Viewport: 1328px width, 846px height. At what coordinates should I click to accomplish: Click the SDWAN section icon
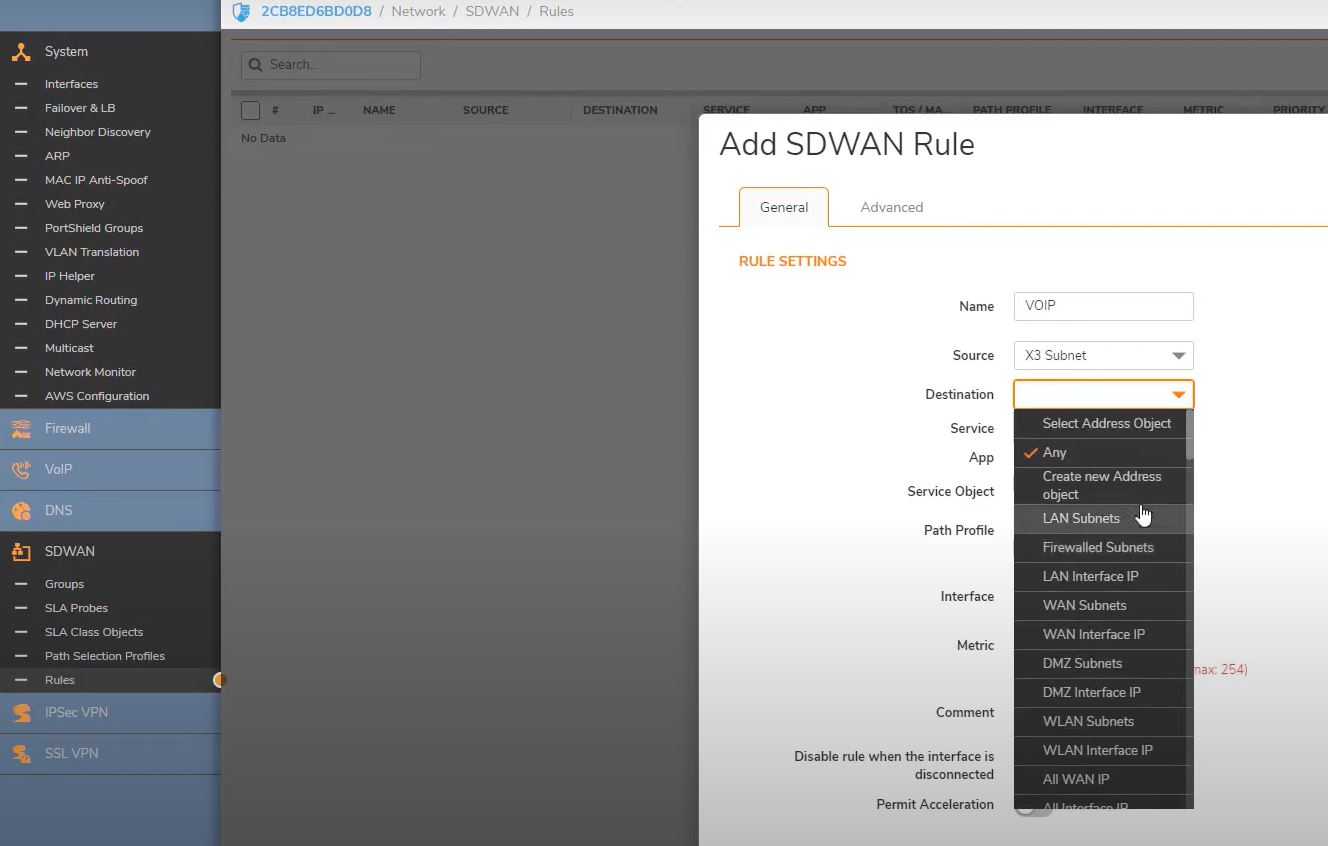click(x=21, y=552)
